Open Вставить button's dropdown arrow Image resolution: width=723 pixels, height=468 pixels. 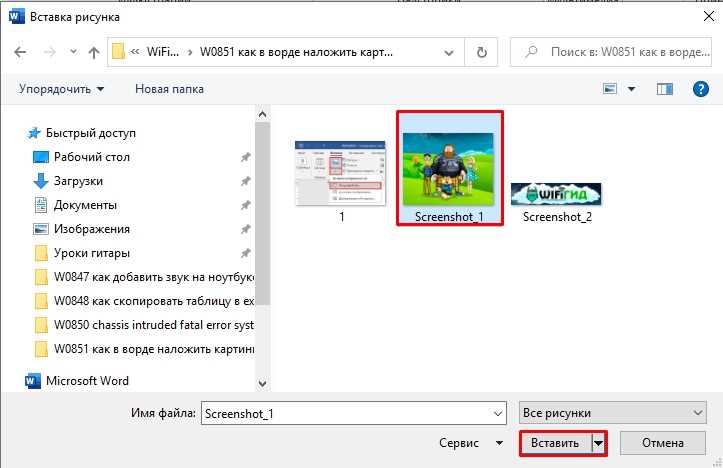tap(598, 444)
